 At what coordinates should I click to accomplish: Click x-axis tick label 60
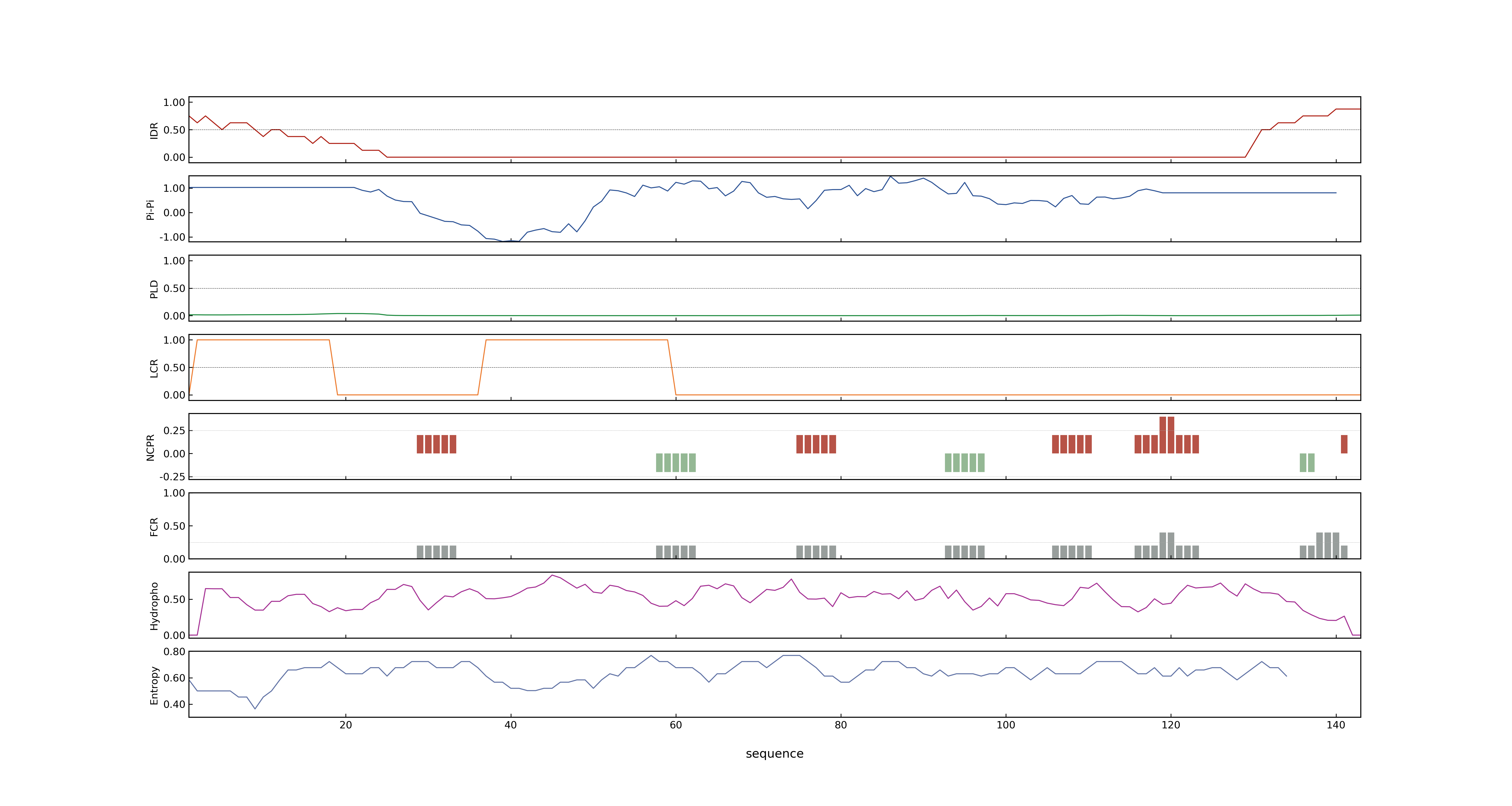[676, 725]
